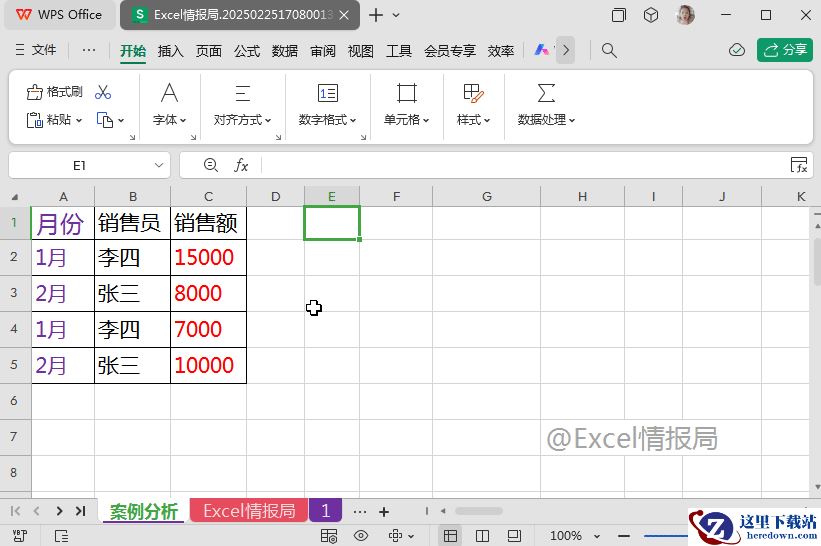This screenshot has height=546, width=821.
Task: Click the status bar table settings icon
Action: (x=329, y=536)
